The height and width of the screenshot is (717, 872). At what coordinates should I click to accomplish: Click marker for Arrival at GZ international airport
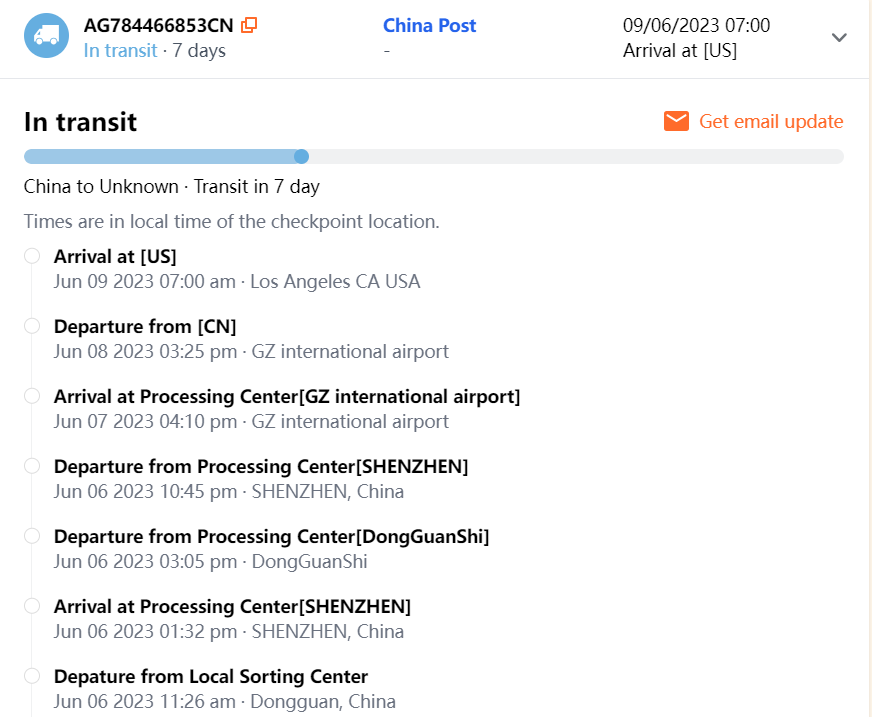pos(32,396)
